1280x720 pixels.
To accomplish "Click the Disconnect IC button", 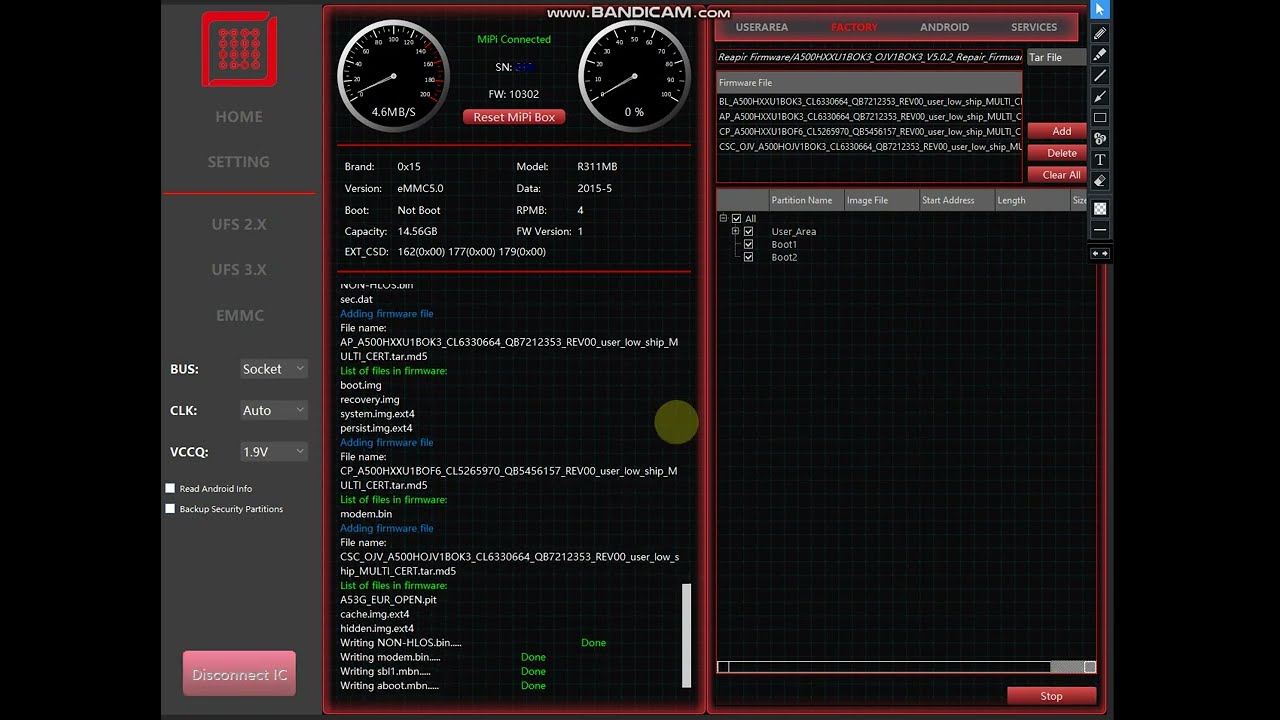I will 239,674.
